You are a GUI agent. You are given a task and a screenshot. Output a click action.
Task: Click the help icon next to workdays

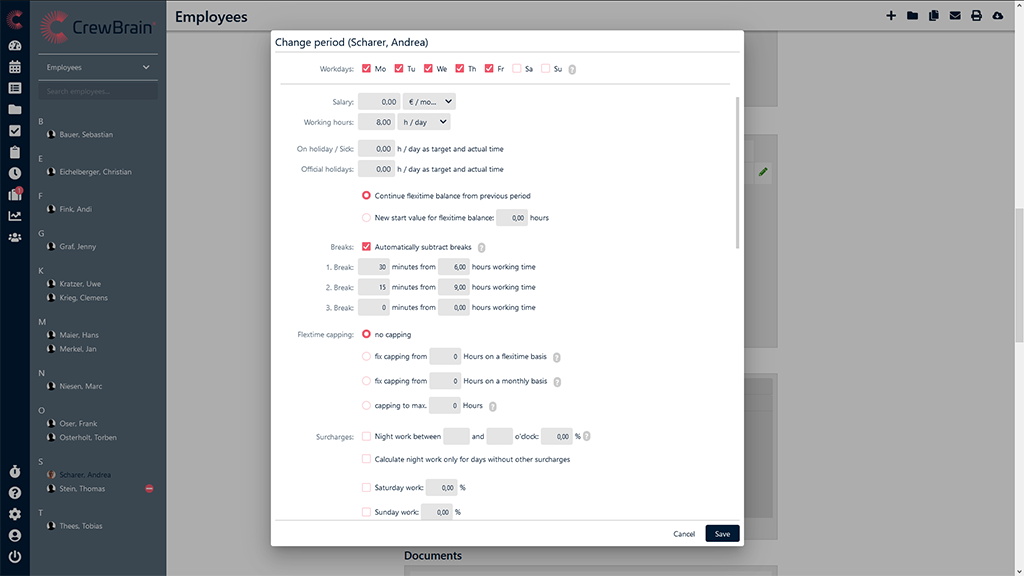pos(572,69)
